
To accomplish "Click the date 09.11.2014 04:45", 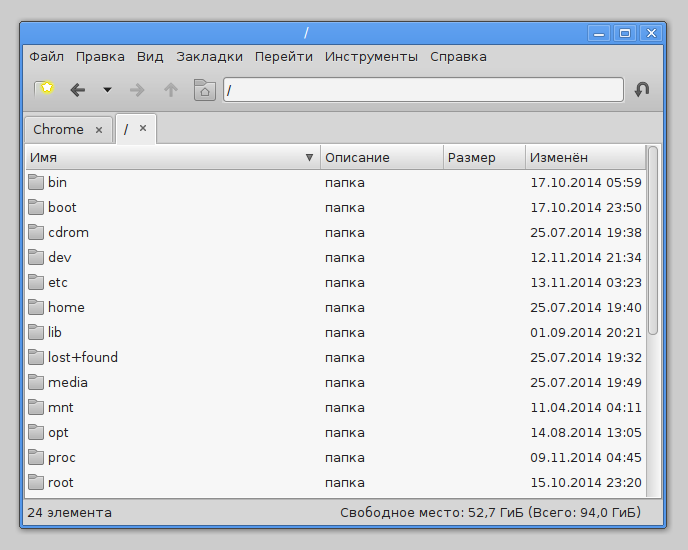I will (586, 457).
